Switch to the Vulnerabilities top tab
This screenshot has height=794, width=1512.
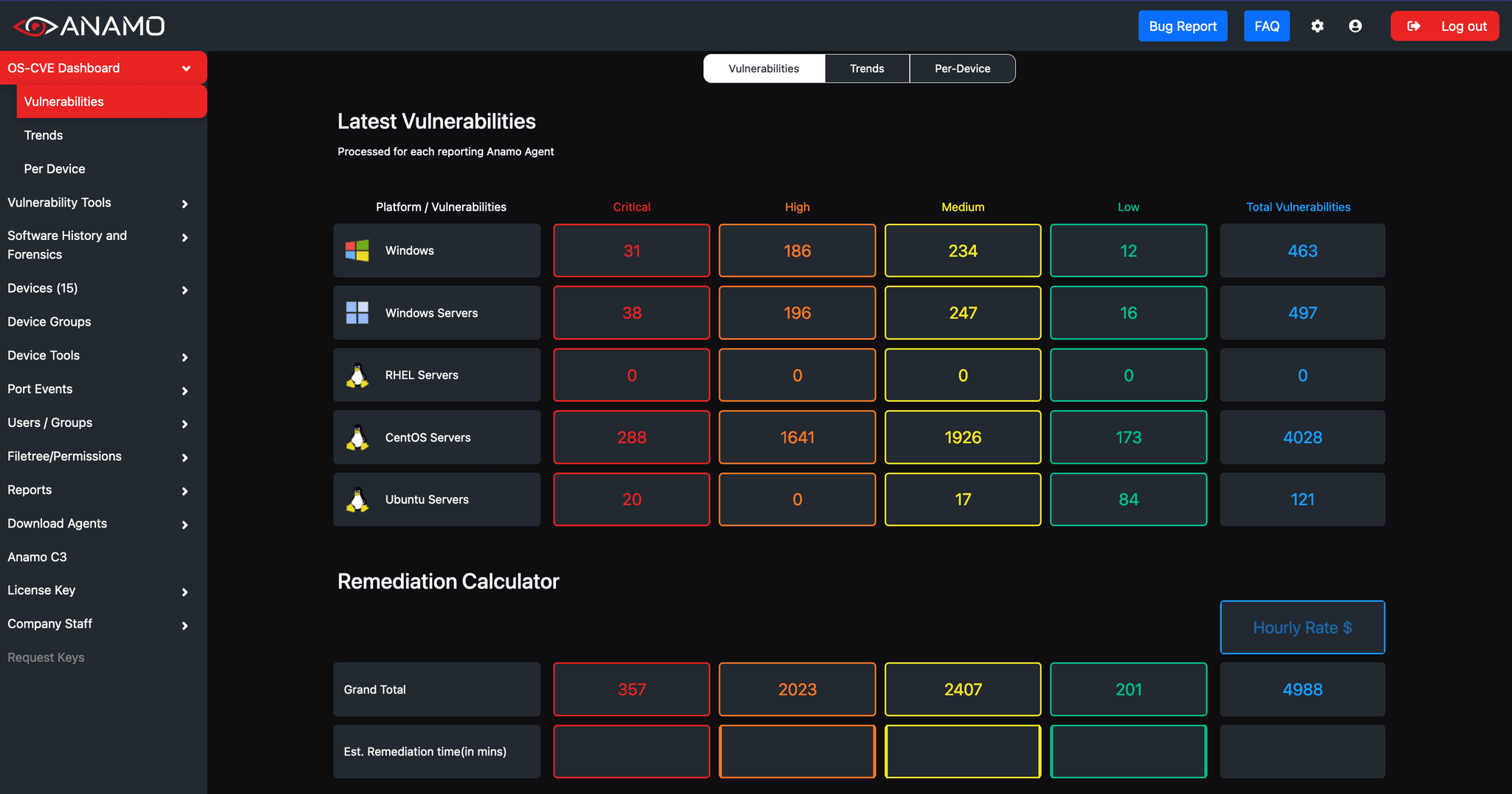(x=763, y=68)
